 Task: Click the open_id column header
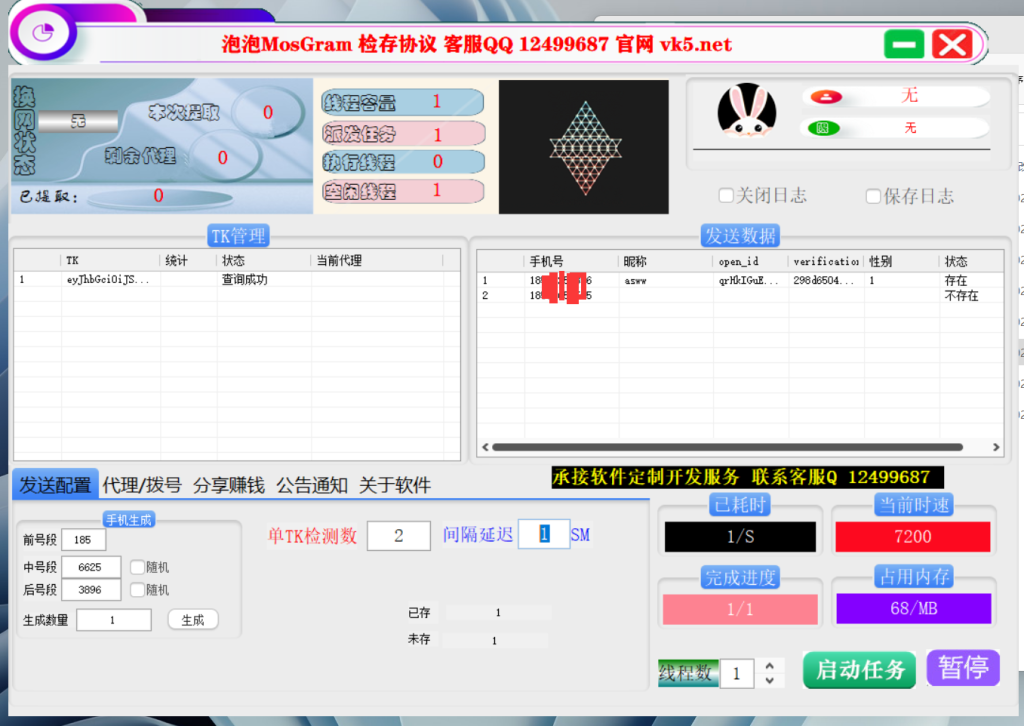coord(750,262)
